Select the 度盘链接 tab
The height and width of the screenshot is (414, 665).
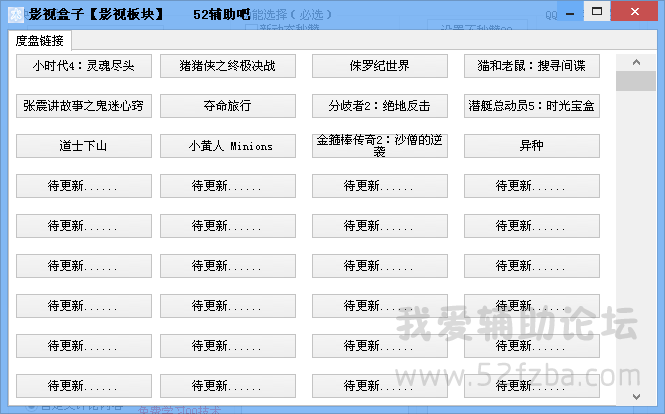pos(40,41)
